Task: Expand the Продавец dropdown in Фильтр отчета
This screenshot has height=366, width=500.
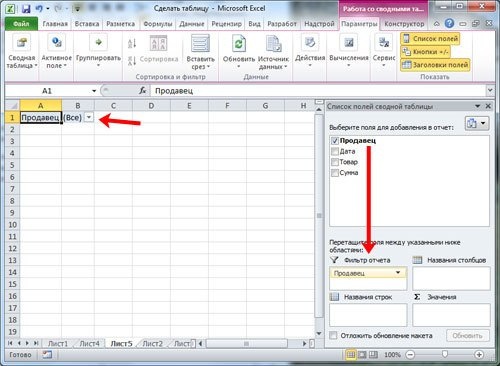Action: pyautogui.click(x=398, y=273)
